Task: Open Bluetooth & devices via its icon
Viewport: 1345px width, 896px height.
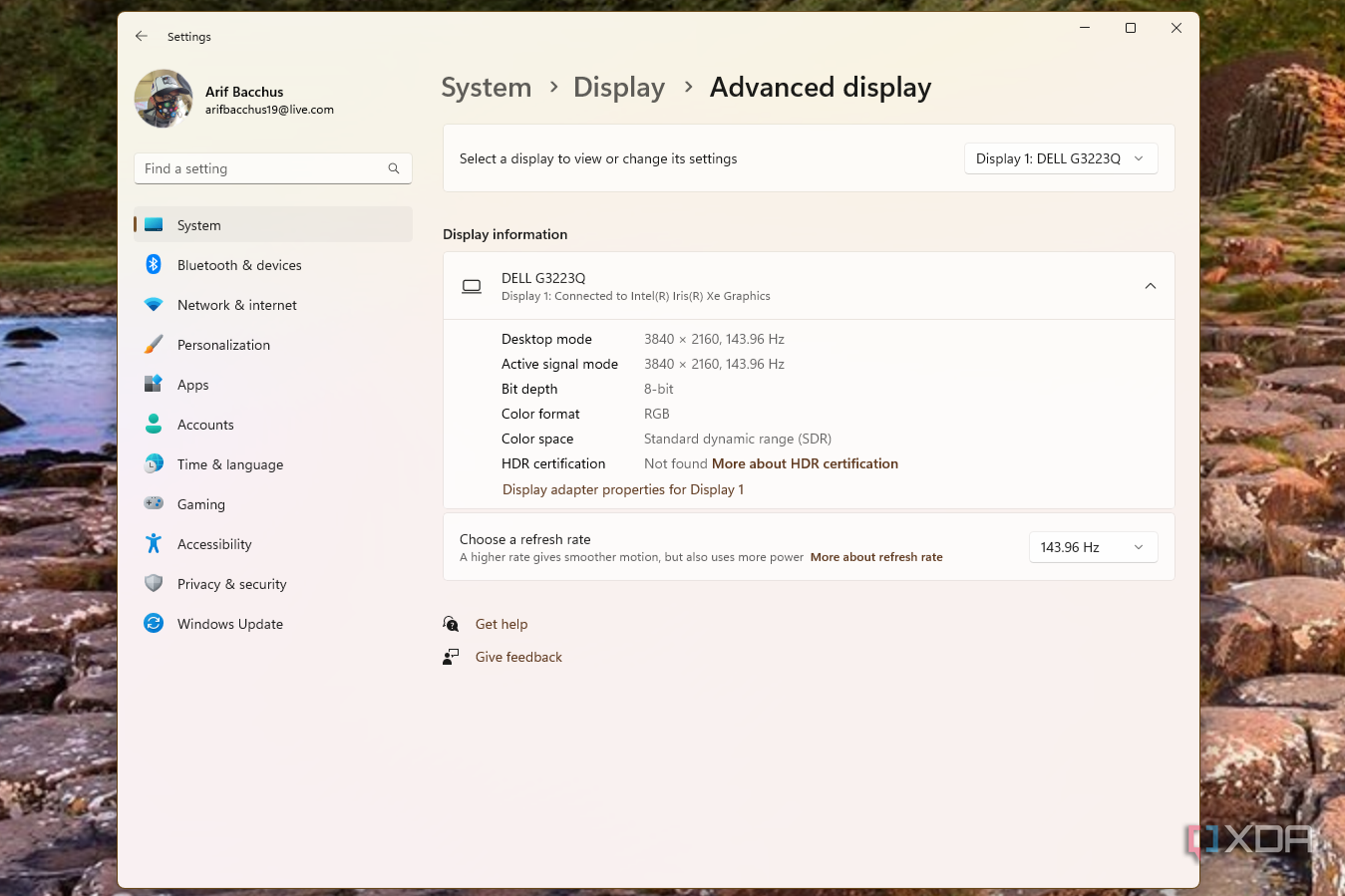Action: pos(153,264)
